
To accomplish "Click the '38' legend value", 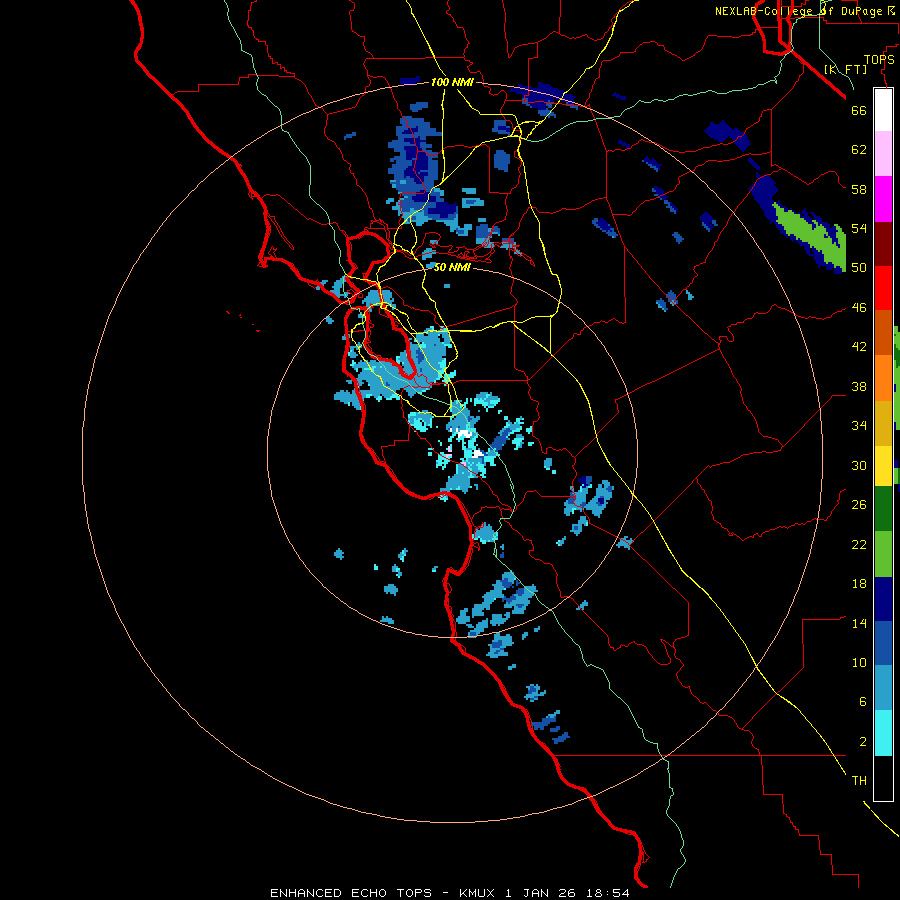I will [x=859, y=386].
